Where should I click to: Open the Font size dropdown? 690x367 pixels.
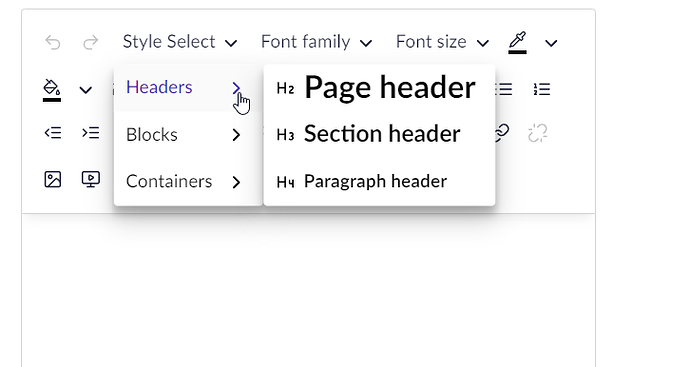442,42
